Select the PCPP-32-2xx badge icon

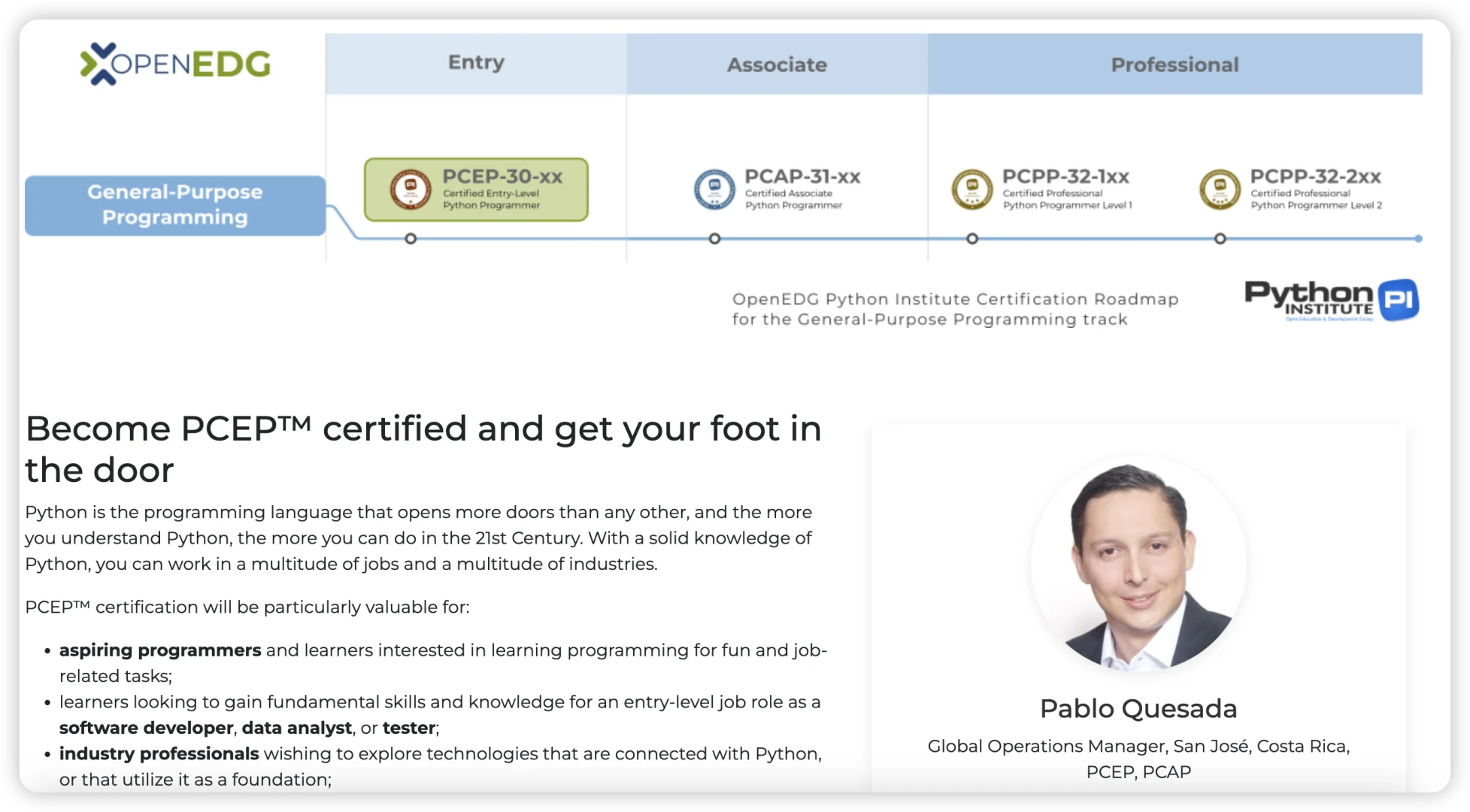pyautogui.click(x=1219, y=189)
